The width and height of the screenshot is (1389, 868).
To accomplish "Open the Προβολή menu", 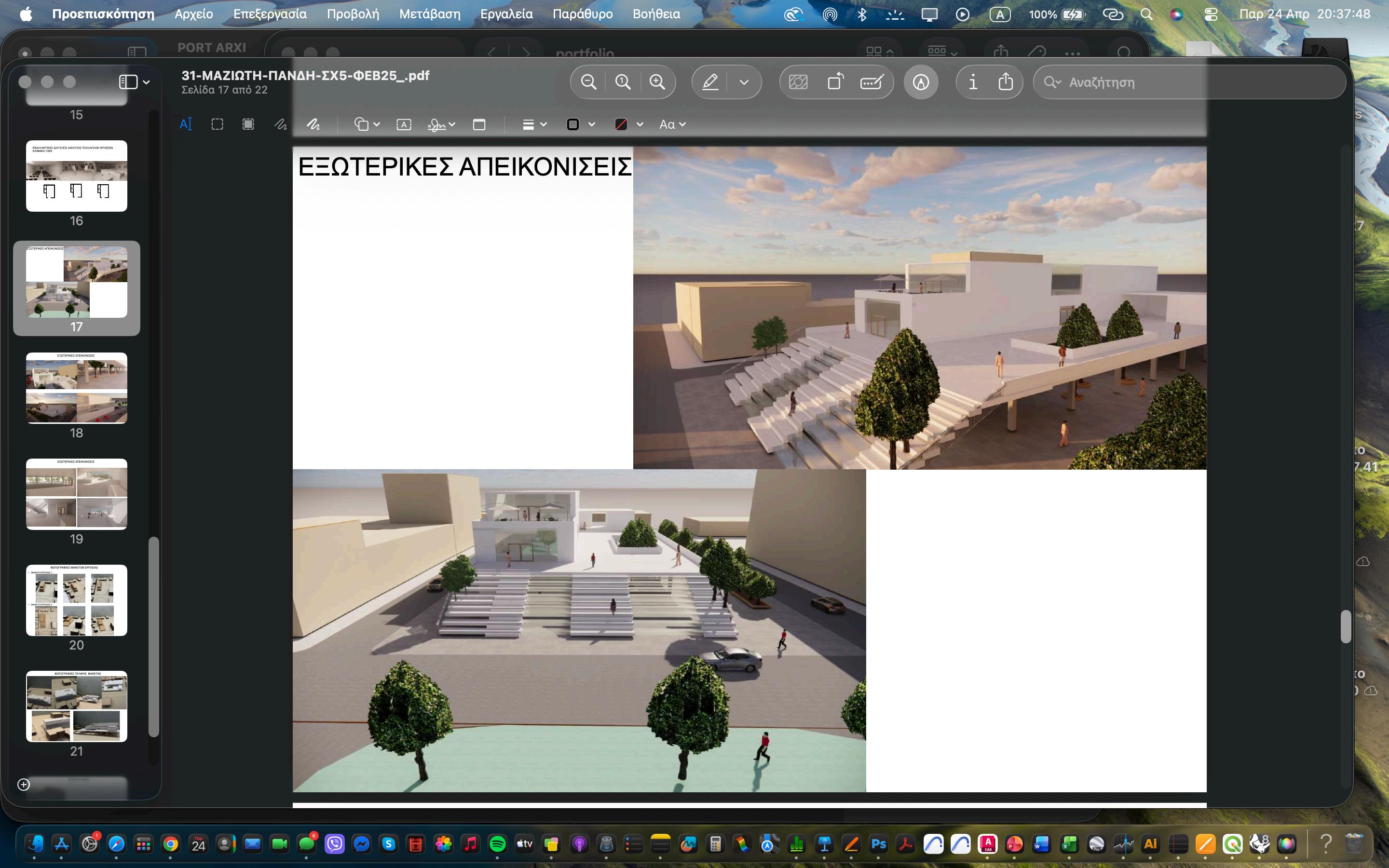I will (x=353, y=14).
